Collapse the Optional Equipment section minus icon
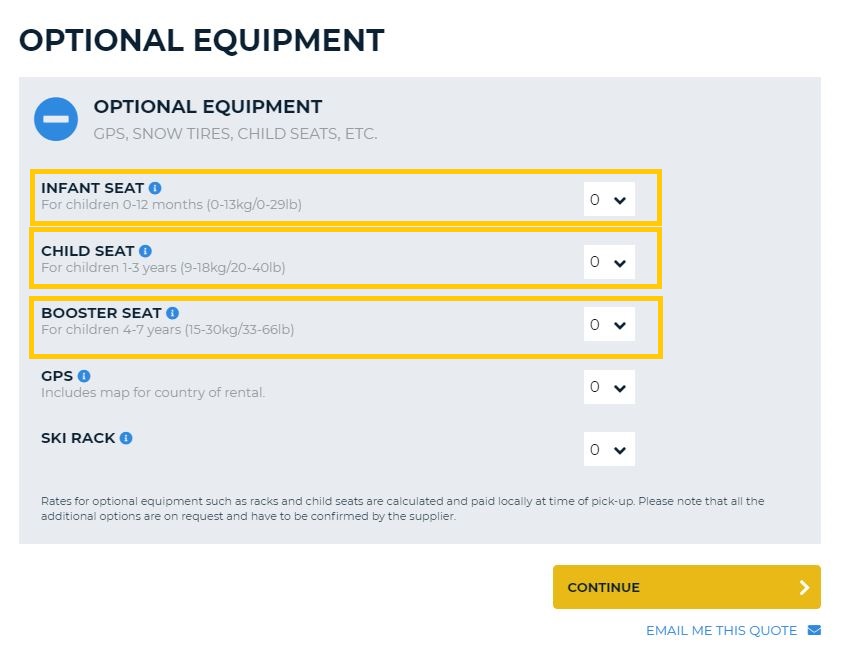Screen dimensions: 842x657 click(x=56, y=119)
